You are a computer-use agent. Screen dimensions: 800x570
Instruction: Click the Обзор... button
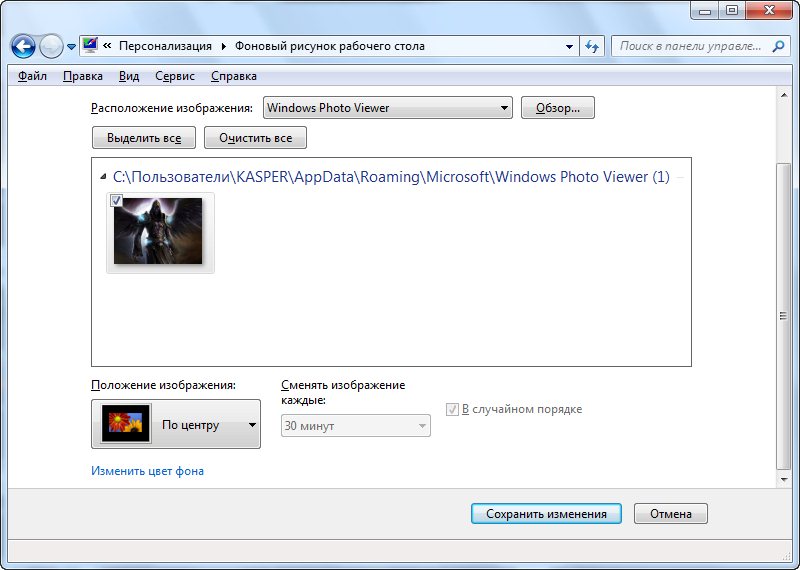pyautogui.click(x=558, y=108)
